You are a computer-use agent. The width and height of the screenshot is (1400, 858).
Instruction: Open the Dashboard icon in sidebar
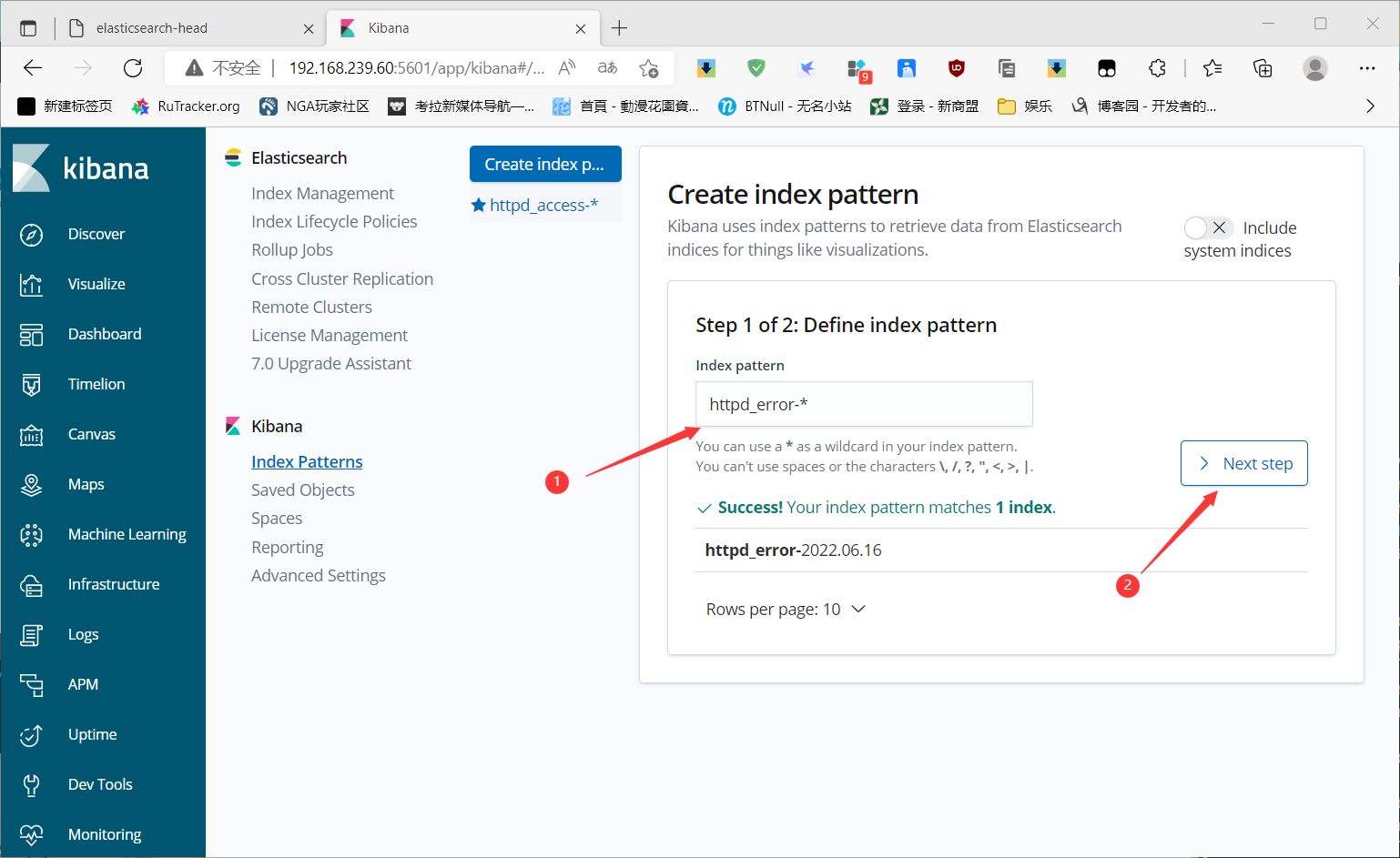pos(31,335)
